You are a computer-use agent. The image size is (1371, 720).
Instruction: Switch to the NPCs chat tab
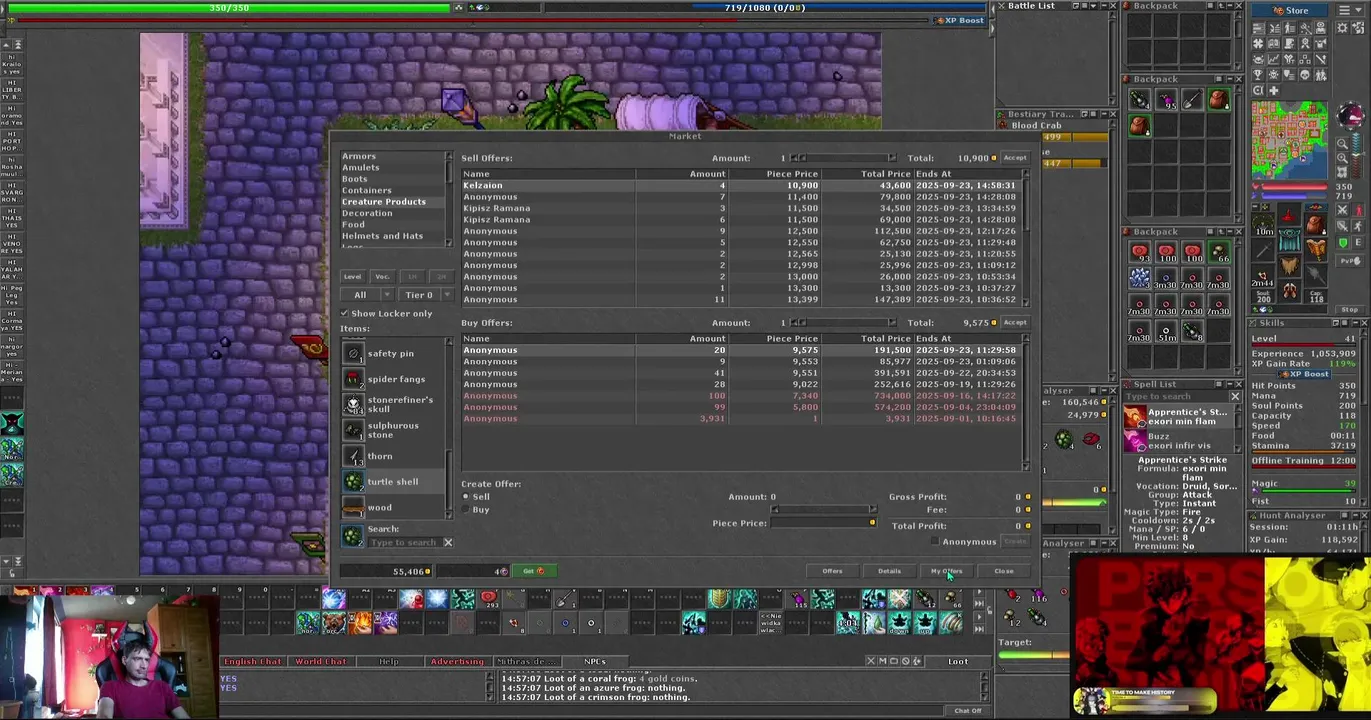(x=595, y=661)
